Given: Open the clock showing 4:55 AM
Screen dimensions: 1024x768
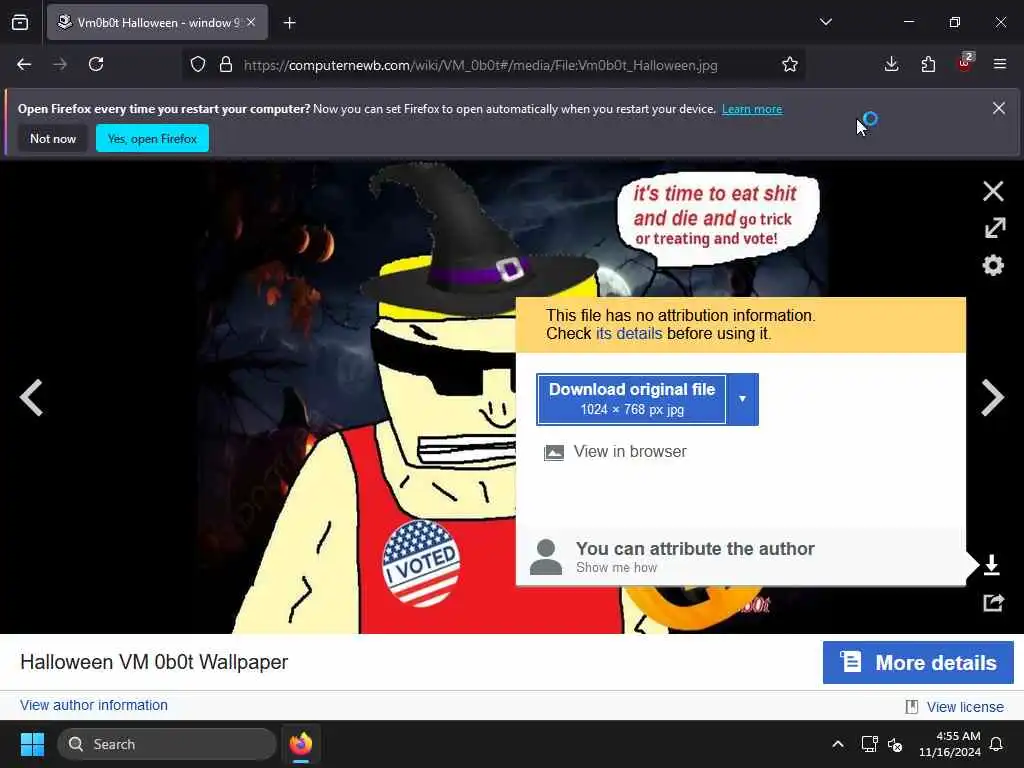Looking at the screenshot, I should (x=949, y=744).
